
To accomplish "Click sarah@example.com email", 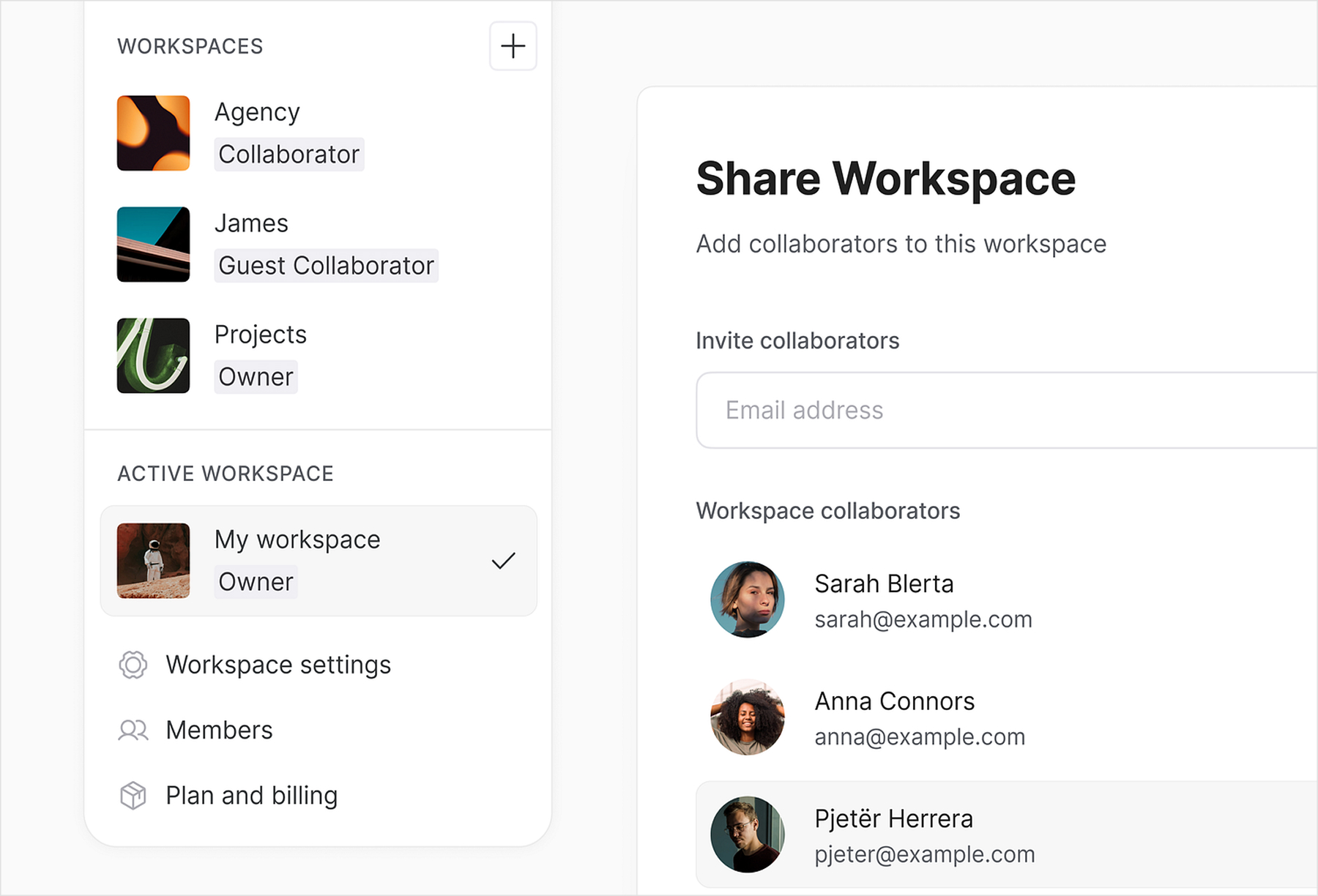I will coord(923,619).
